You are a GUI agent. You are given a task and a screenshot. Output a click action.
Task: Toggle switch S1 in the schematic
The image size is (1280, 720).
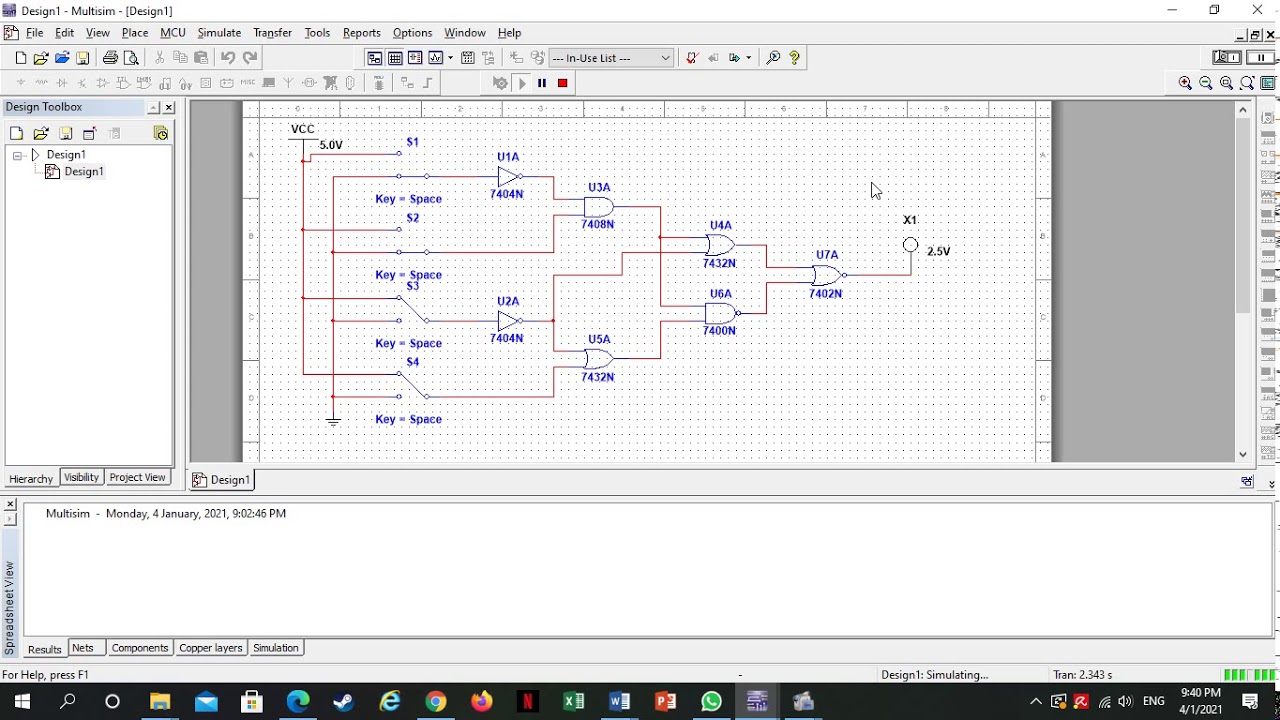coord(412,165)
